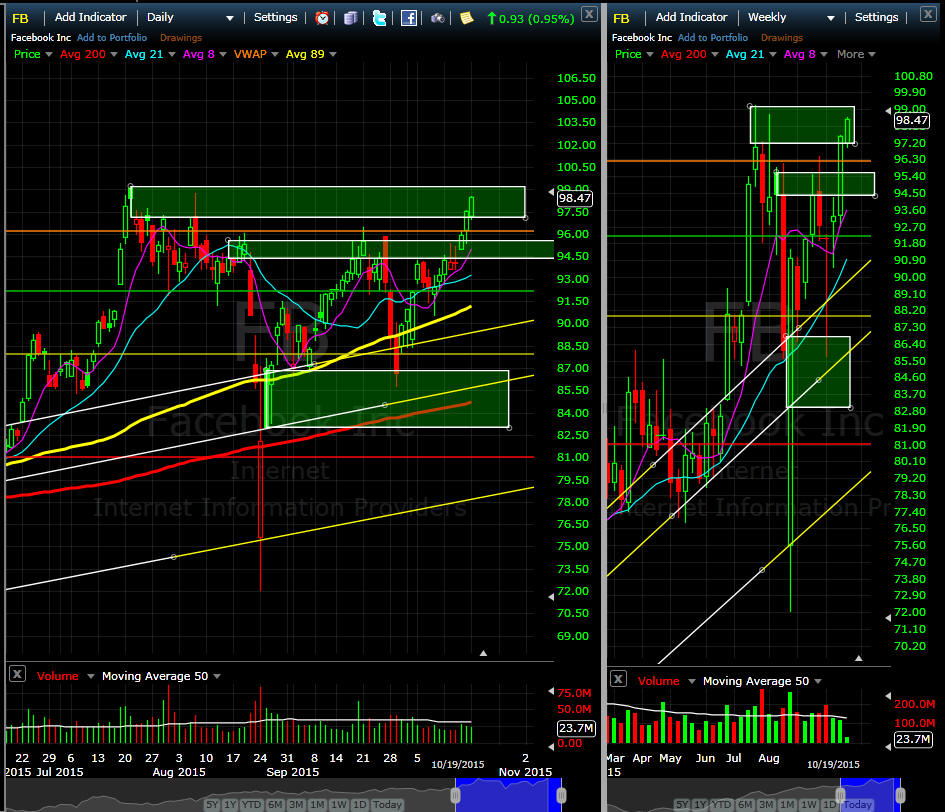Select the YTD range button in daily chart
Screen dimensions: 945x812
click(x=251, y=804)
